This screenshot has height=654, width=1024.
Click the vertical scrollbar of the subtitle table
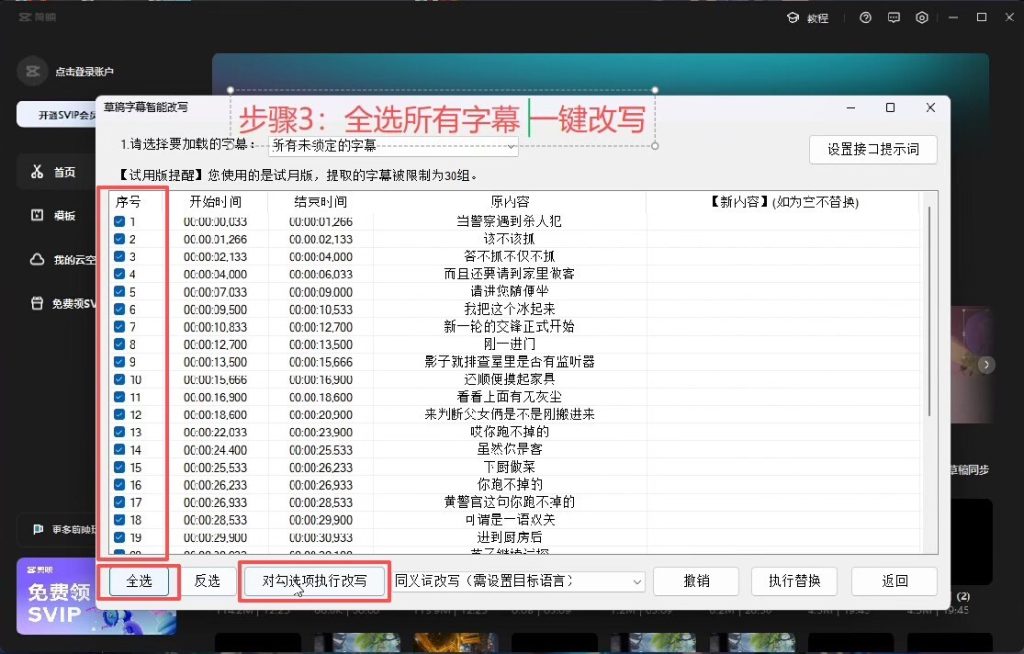(929, 311)
